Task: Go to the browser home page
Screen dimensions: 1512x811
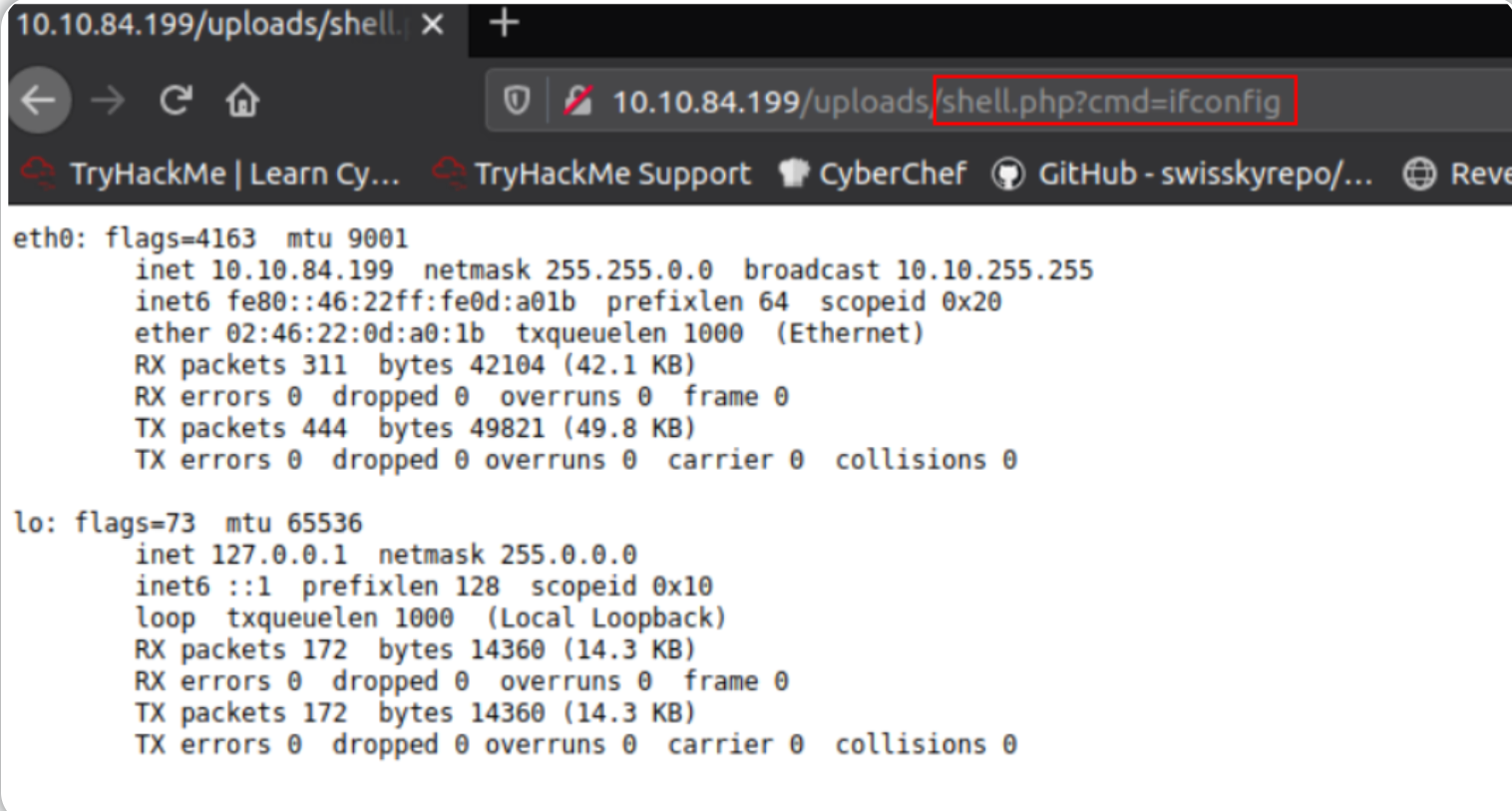Action: pos(242,100)
